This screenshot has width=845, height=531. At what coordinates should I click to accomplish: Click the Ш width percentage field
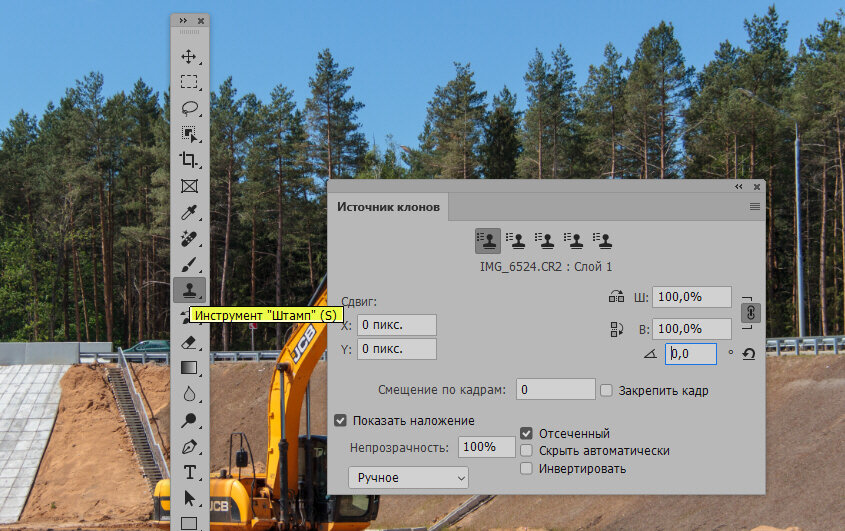point(692,297)
